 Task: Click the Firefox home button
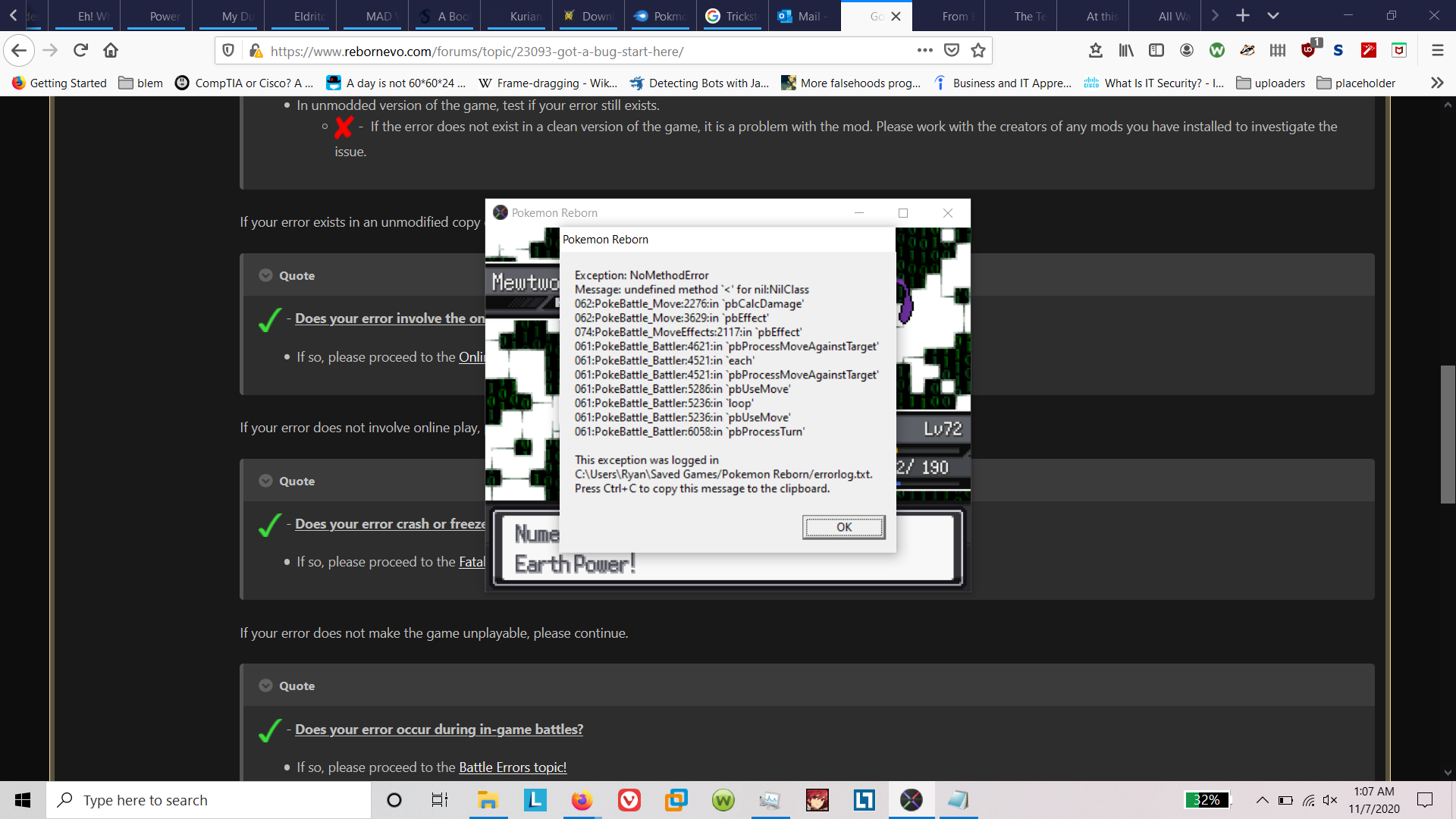click(111, 51)
